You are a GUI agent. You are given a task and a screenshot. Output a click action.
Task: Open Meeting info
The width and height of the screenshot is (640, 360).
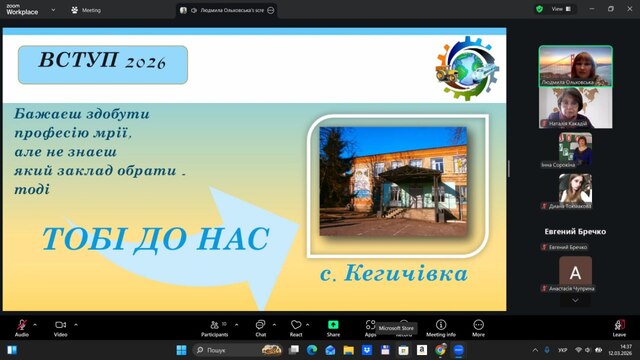(x=441, y=328)
